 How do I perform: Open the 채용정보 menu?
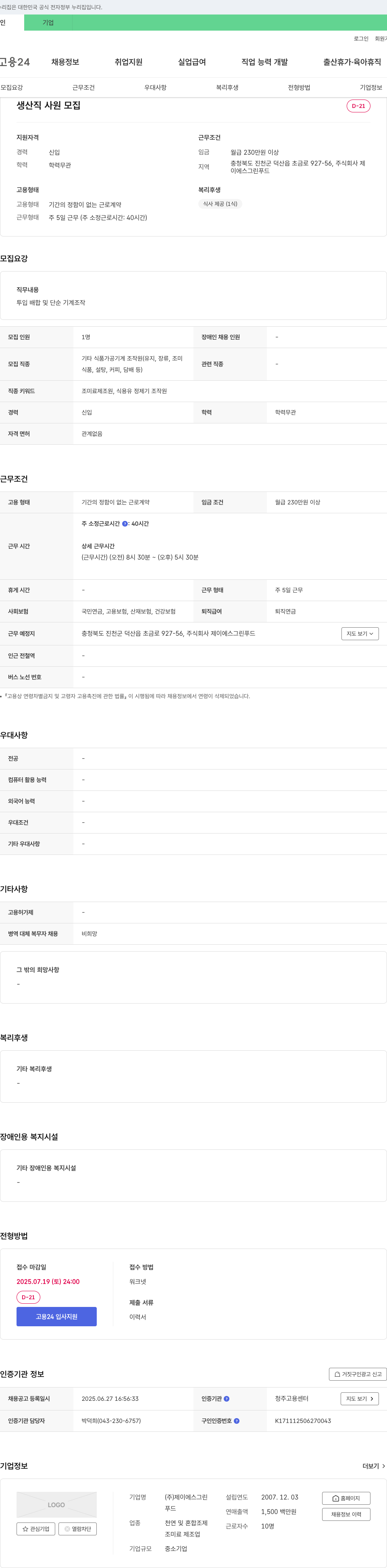point(65,62)
